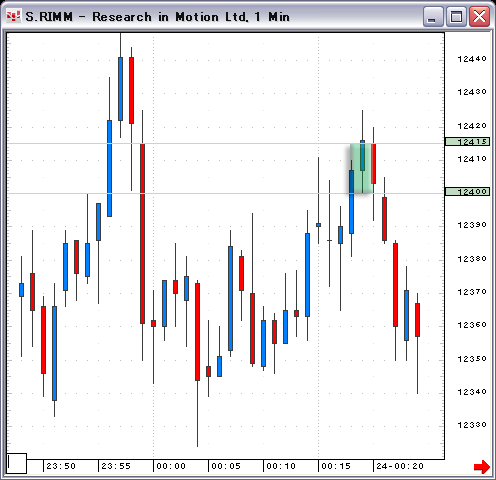
Task: Close the S.RIMM chart window
Action: click(479, 16)
